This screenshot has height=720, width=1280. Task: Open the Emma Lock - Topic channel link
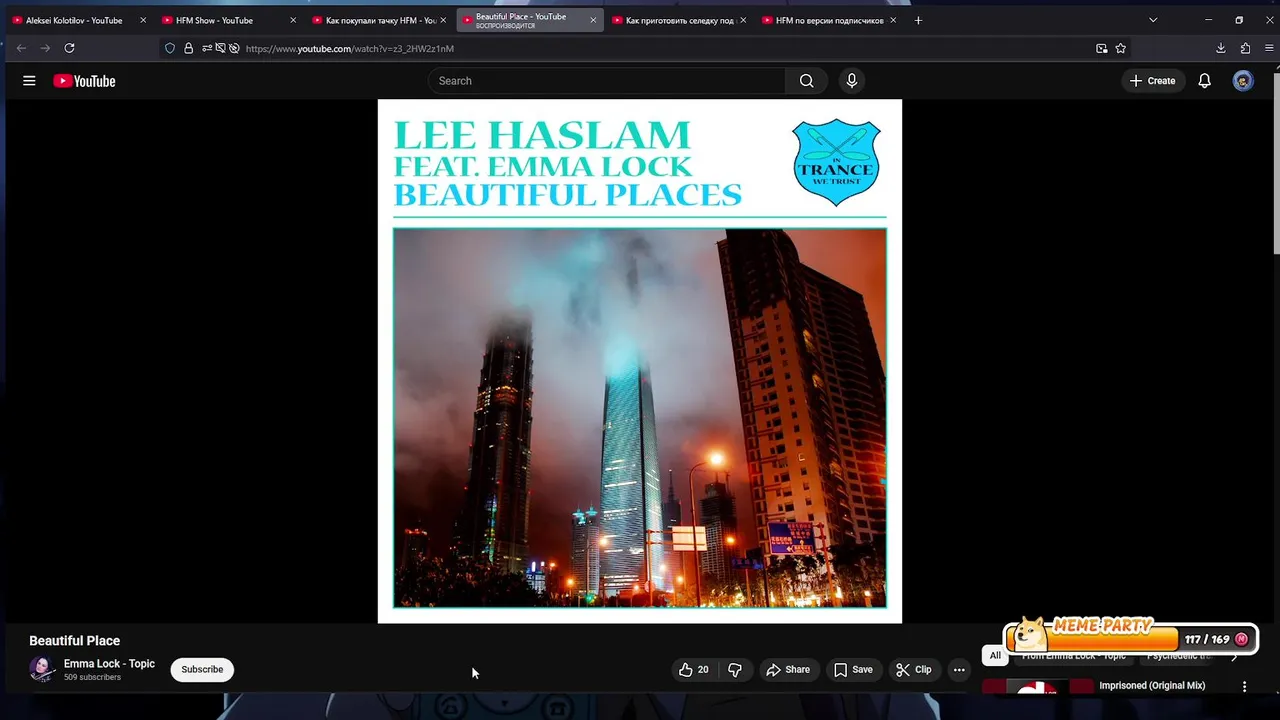(x=109, y=664)
